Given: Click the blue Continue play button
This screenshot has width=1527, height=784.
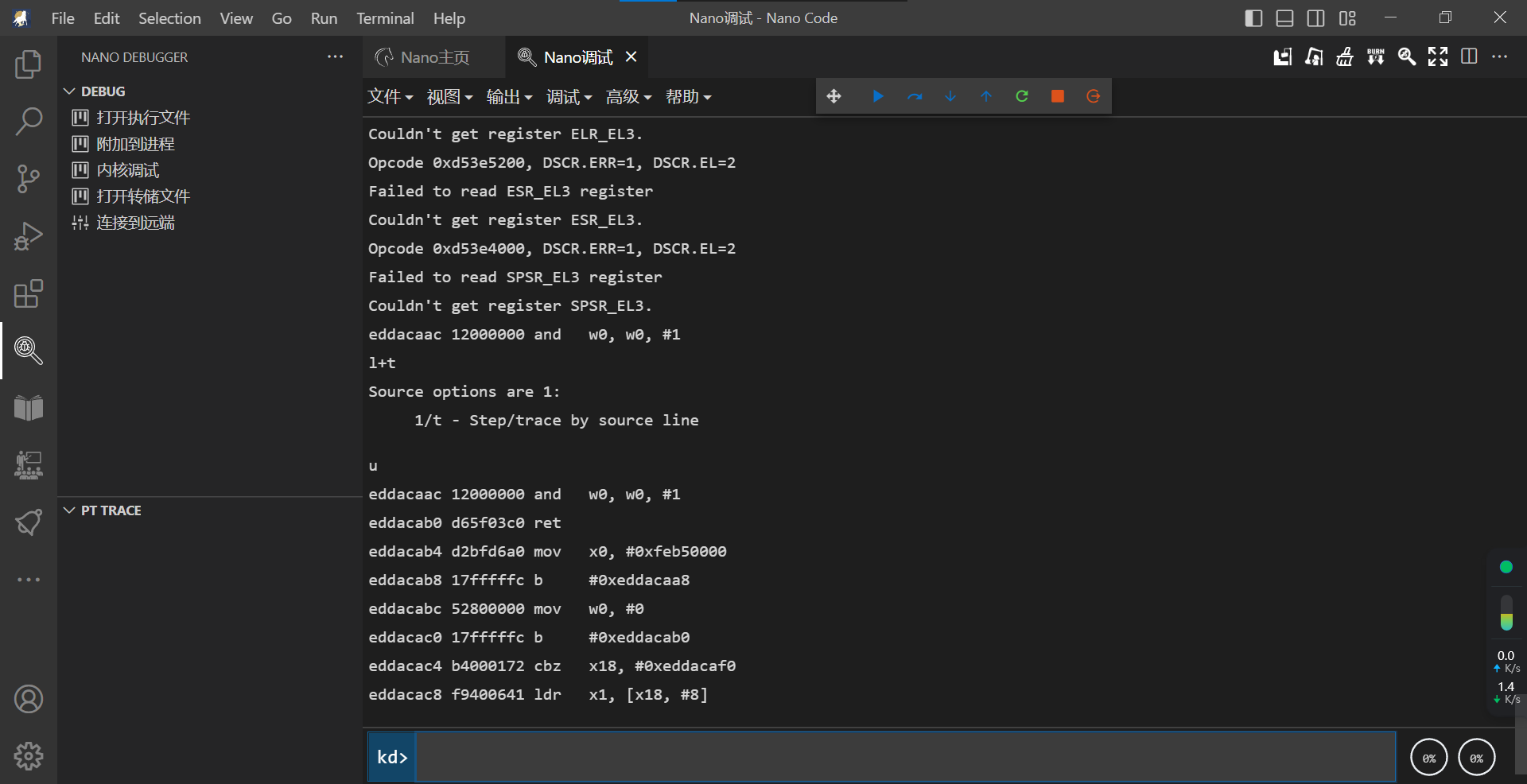Looking at the screenshot, I should [878, 96].
